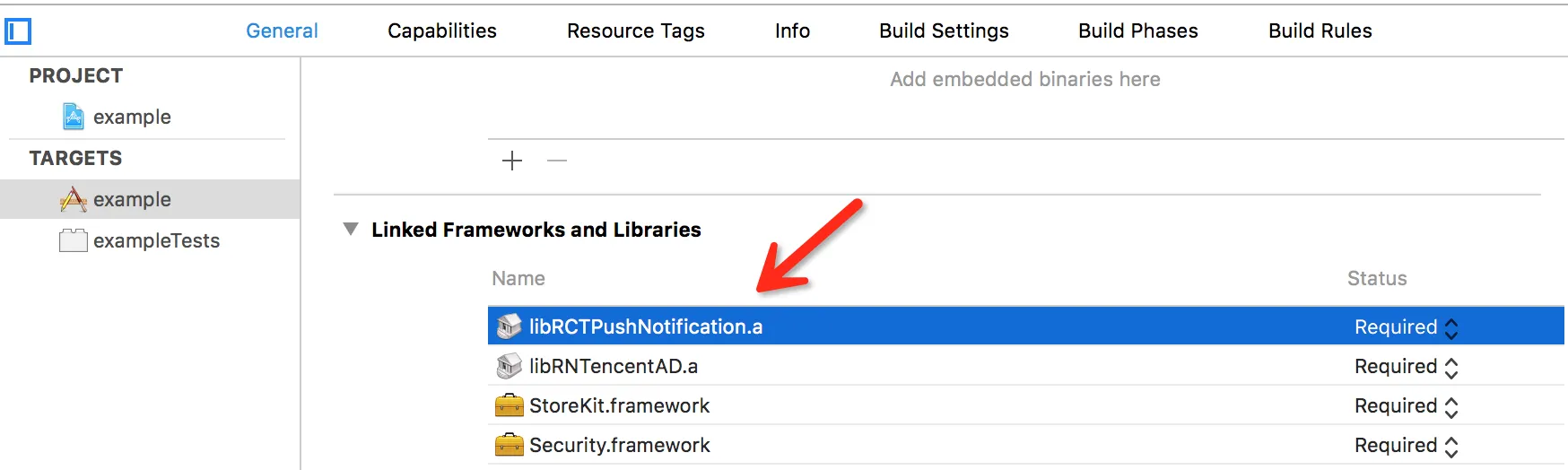Open Required status dropdown for libRCTPushNotification.a
Viewport: 1568px width, 470px height.
tap(1451, 328)
